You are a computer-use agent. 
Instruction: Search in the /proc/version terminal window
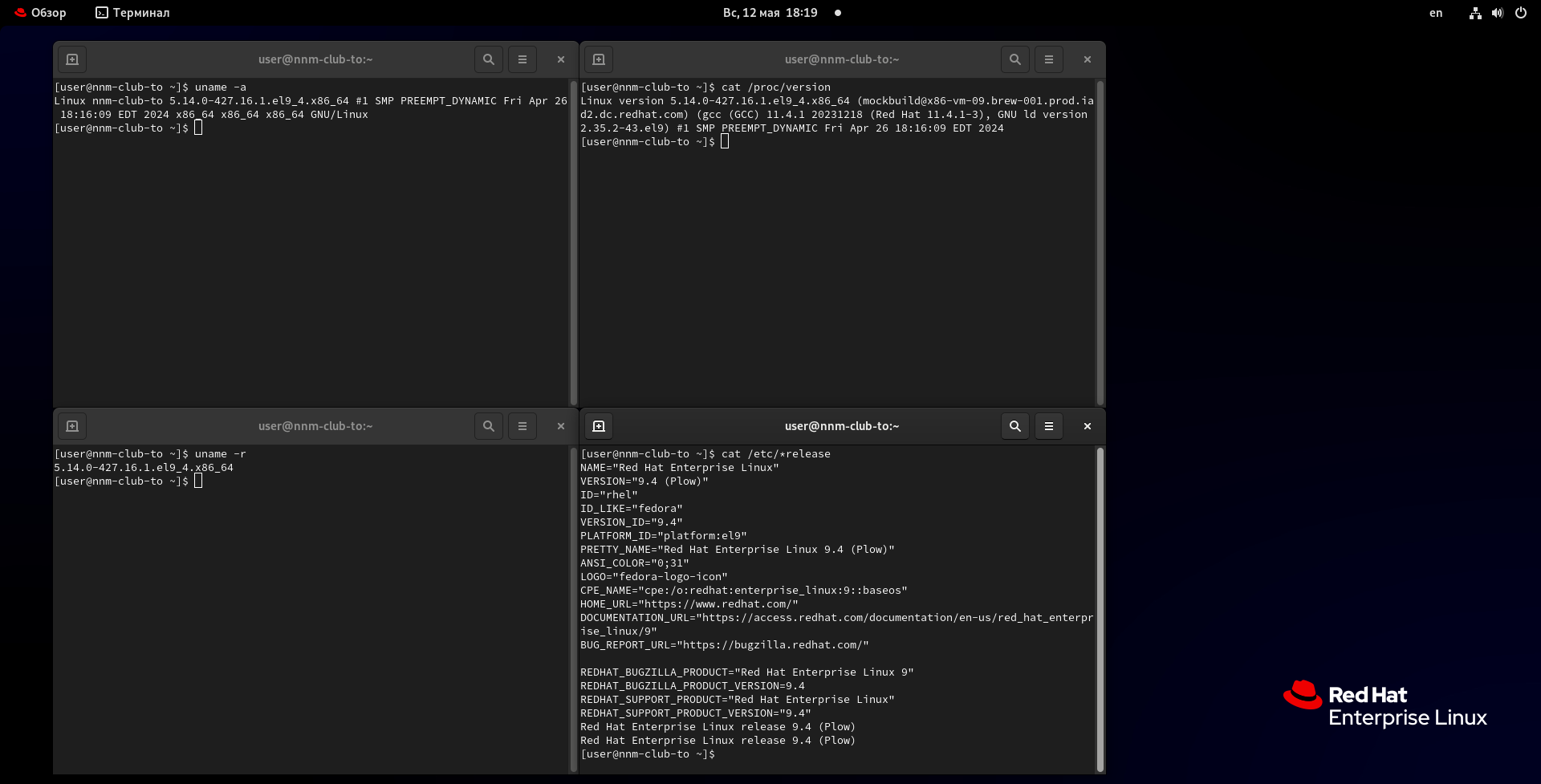tap(1014, 59)
